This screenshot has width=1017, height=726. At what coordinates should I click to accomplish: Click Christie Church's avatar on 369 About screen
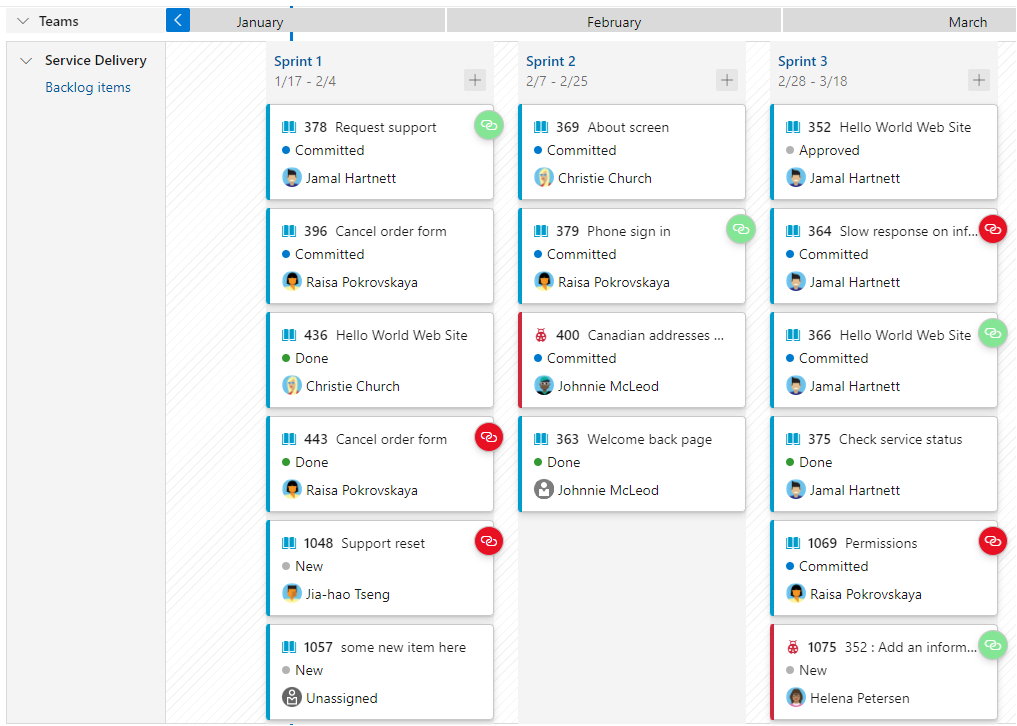point(541,176)
